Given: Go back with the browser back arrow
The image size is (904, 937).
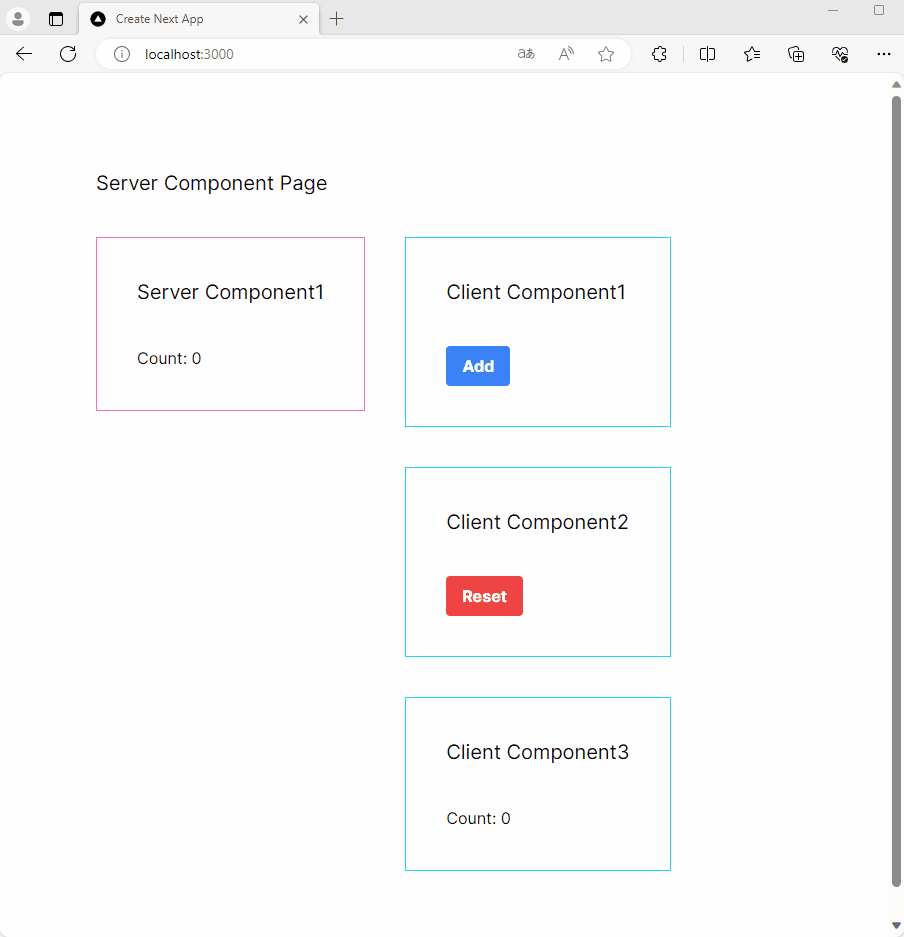Looking at the screenshot, I should [24, 54].
